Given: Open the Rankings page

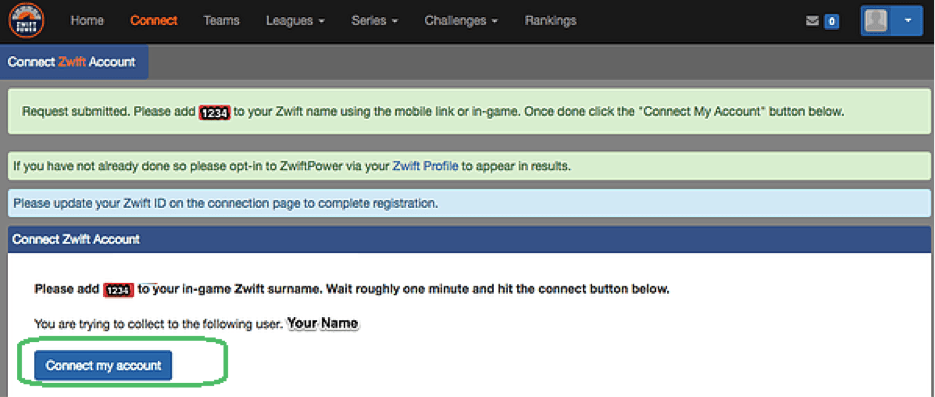Looking at the screenshot, I should click(550, 21).
